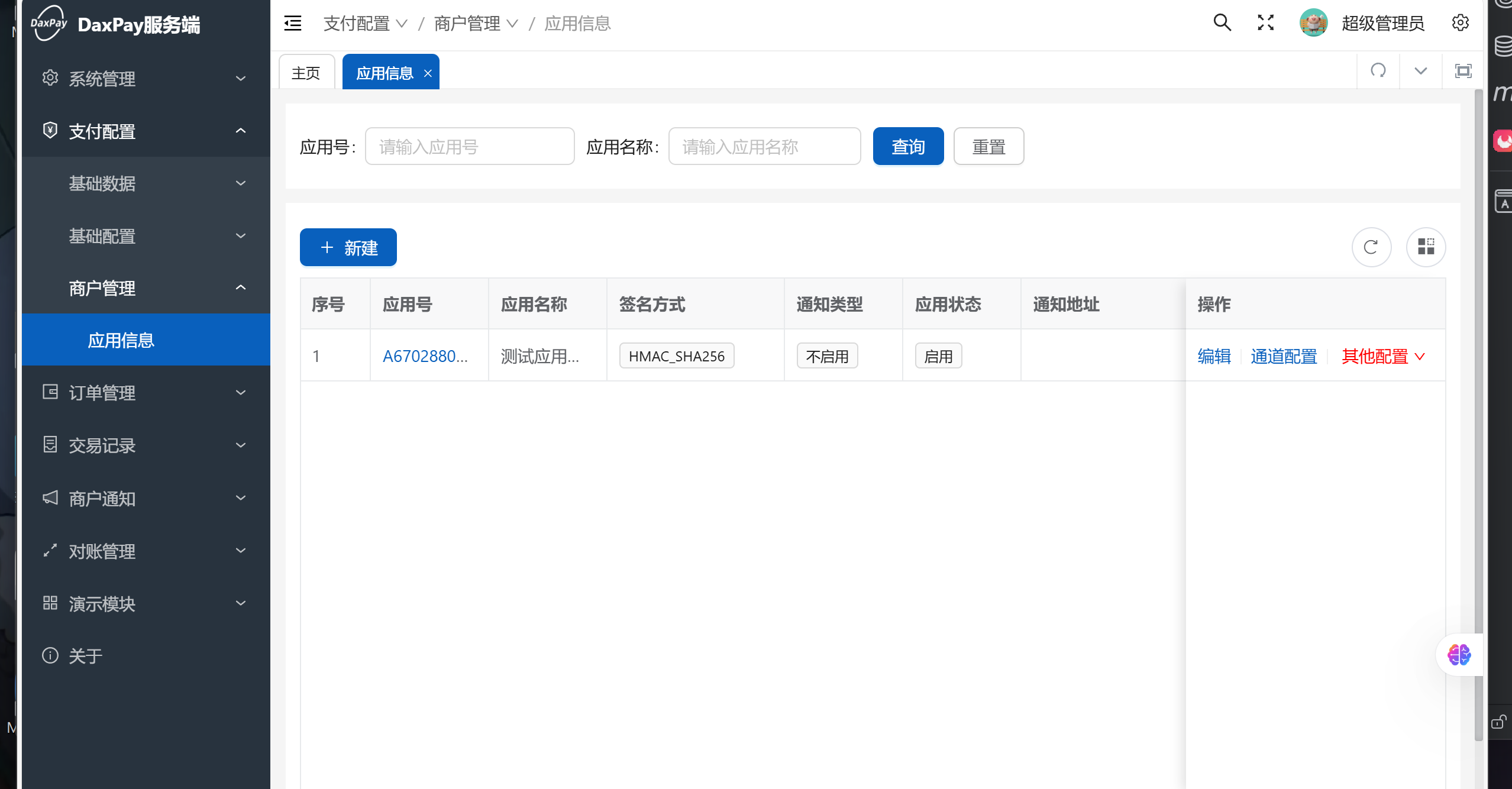
Task: Switch to the 主页 tab
Action: pos(306,73)
